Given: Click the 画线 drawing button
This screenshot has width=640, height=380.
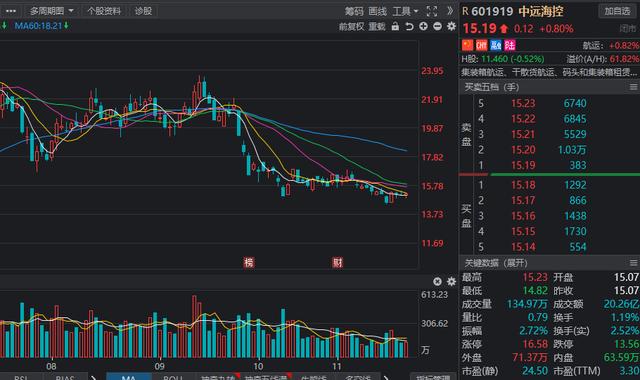Looking at the screenshot, I should click(378, 11).
